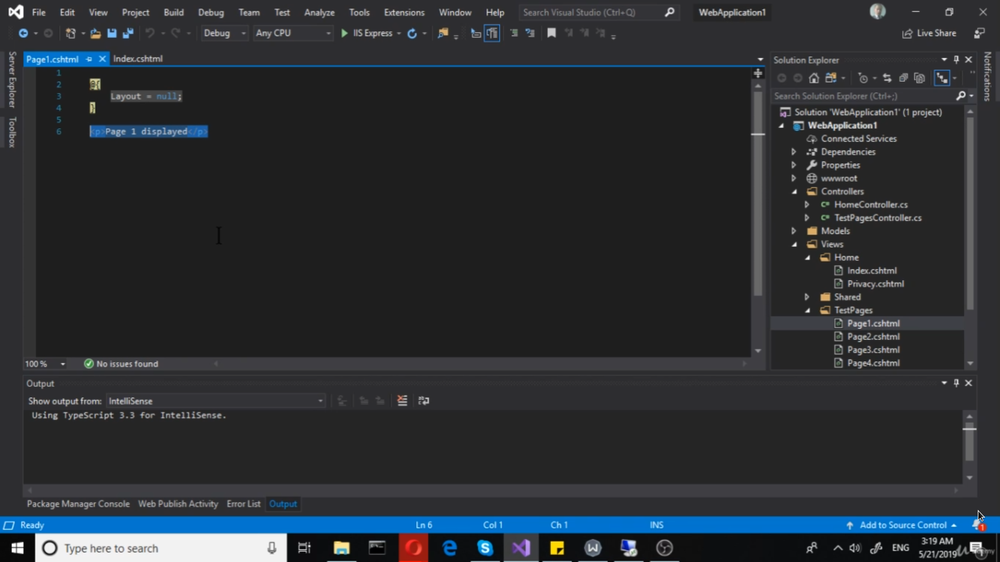The image size is (1000, 562).
Task: Collapse All icon in Solution Explorer
Action: 903,78
